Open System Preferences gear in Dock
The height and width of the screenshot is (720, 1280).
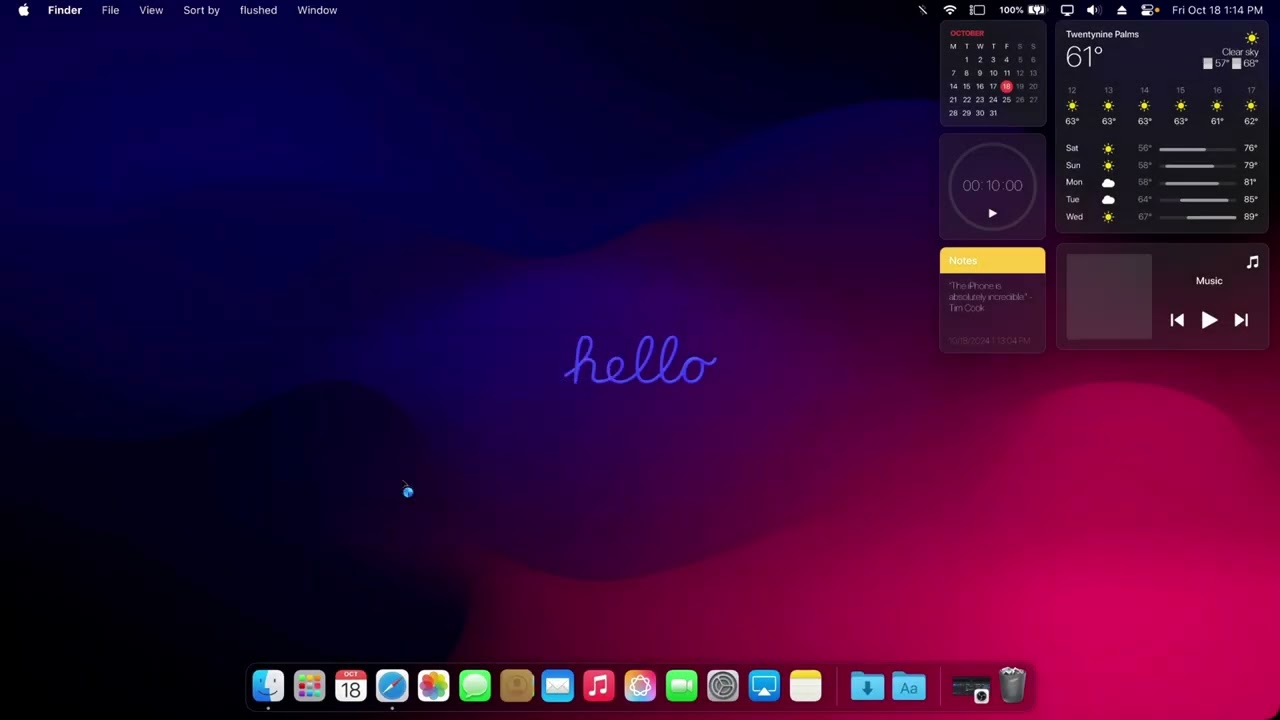[722, 686]
